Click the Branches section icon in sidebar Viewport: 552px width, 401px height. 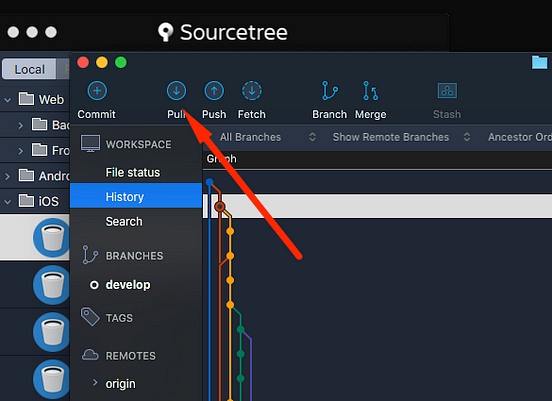tap(90, 255)
